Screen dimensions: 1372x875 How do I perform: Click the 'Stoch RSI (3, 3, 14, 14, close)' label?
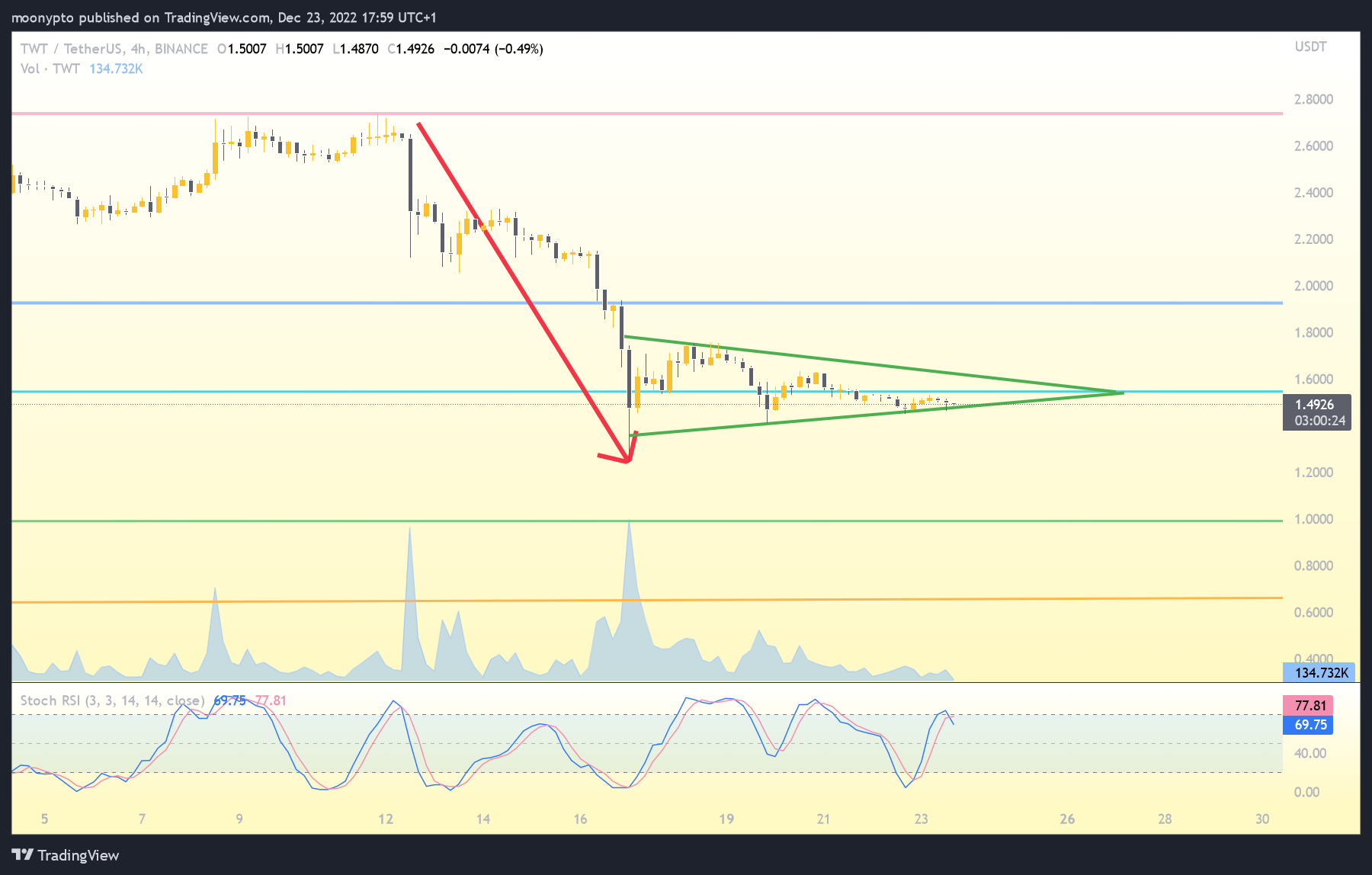click(112, 700)
